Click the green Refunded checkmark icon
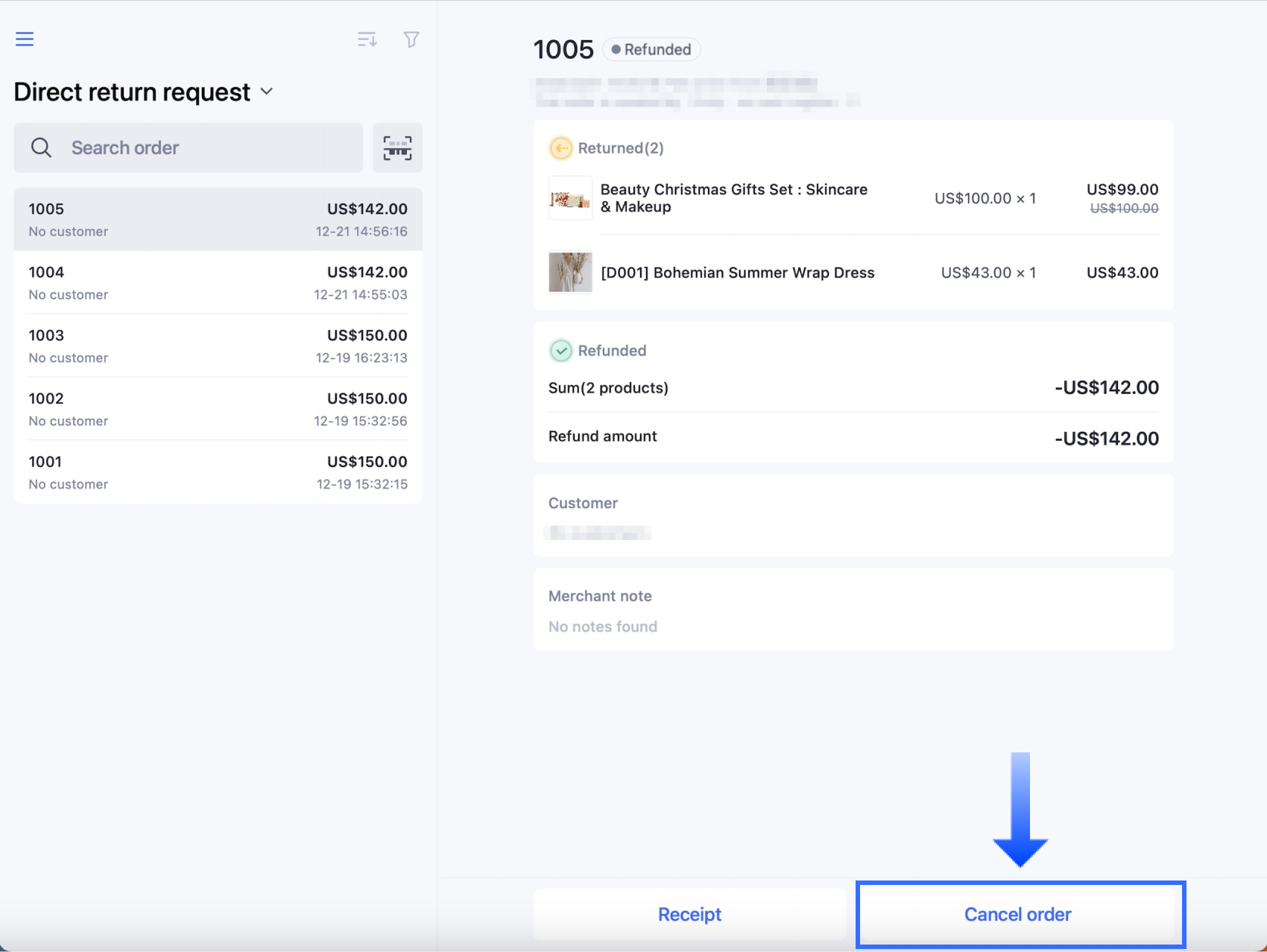This screenshot has height=952, width=1267. pyautogui.click(x=560, y=351)
